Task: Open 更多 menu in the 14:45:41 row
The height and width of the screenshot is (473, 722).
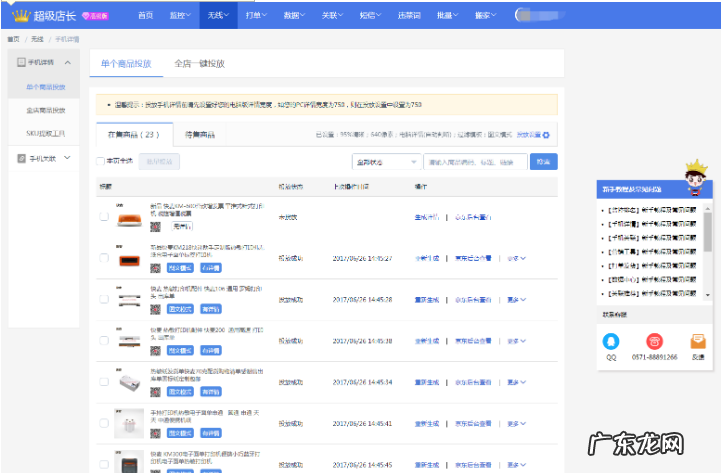Action: tap(516, 424)
